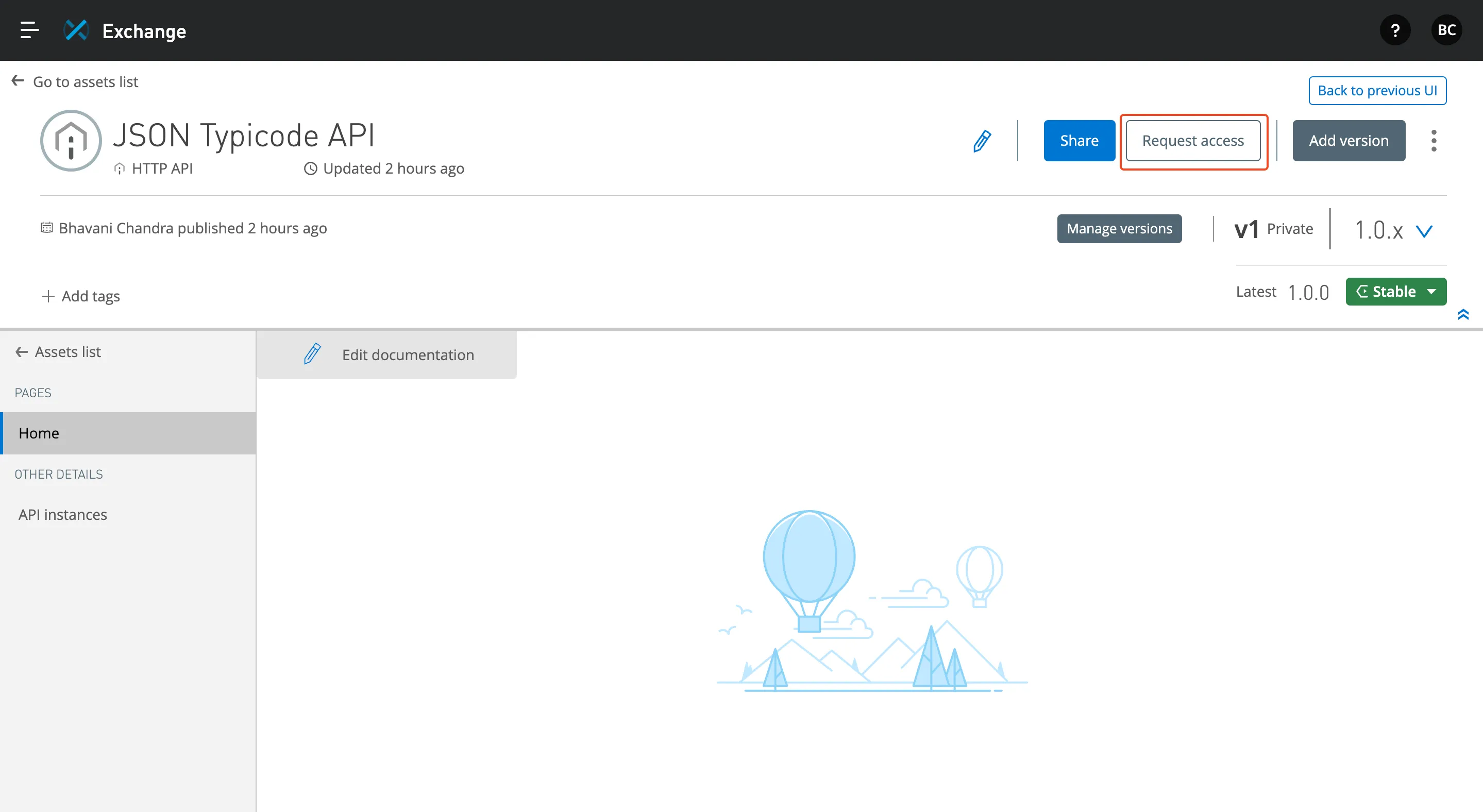Image resolution: width=1483 pixels, height=812 pixels.
Task: Click the Latest '1.0.0' version number
Action: coord(1308,292)
